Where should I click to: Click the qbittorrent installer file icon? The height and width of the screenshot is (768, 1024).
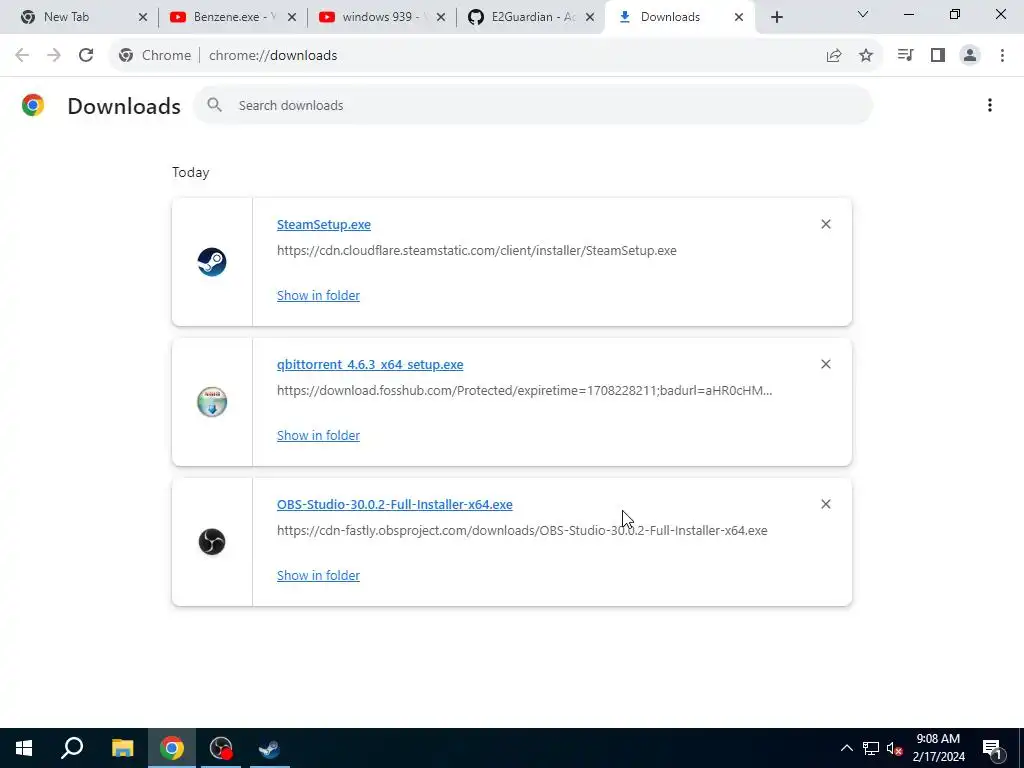pyautogui.click(x=212, y=402)
